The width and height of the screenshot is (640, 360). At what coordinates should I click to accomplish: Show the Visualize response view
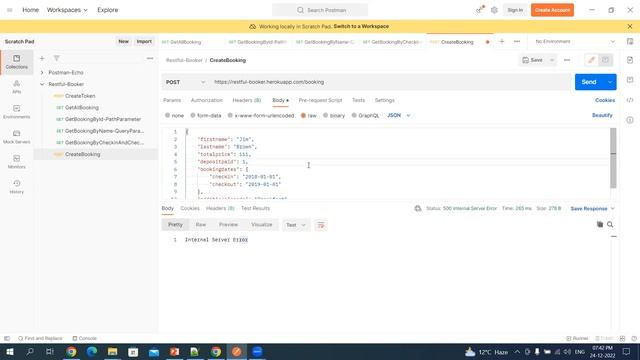262,225
